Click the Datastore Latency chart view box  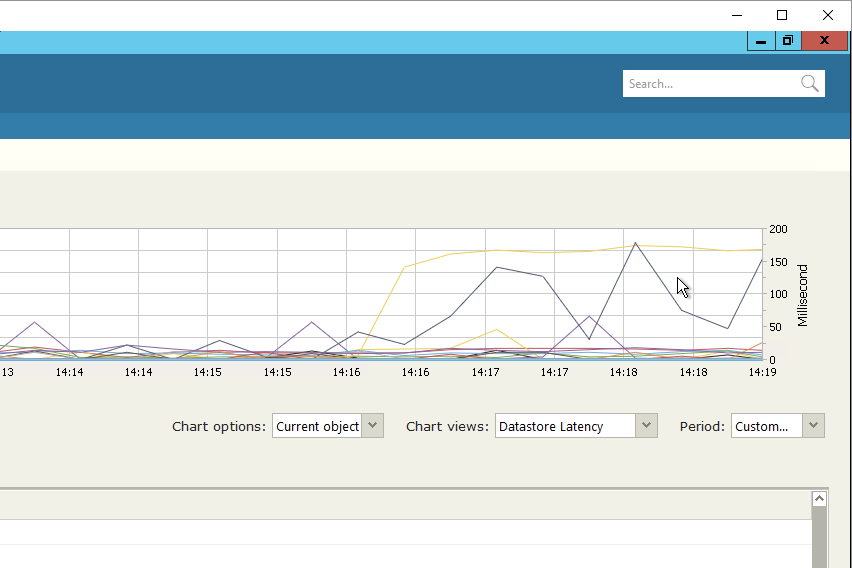[565, 426]
